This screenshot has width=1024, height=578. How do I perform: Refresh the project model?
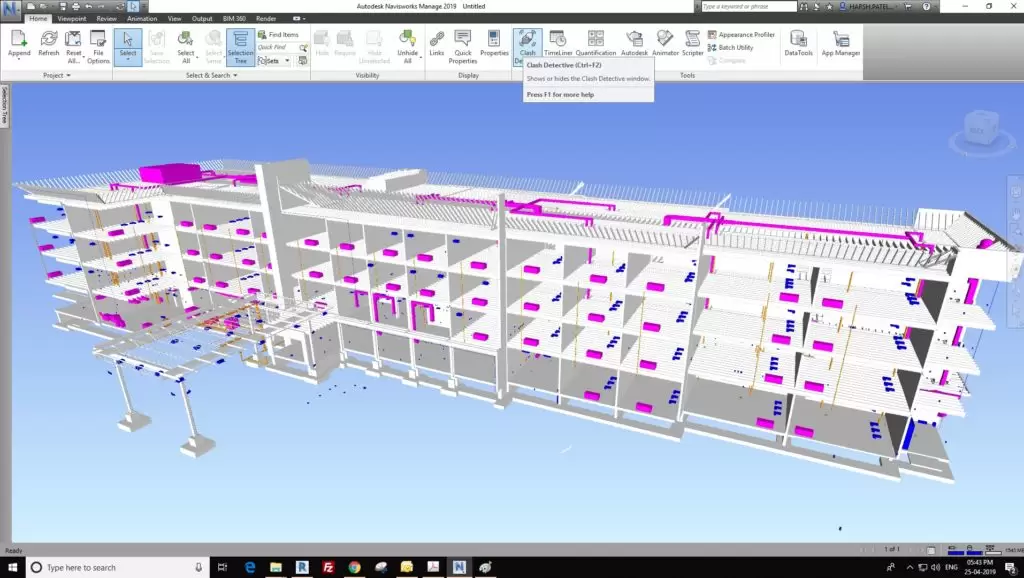tap(48, 44)
